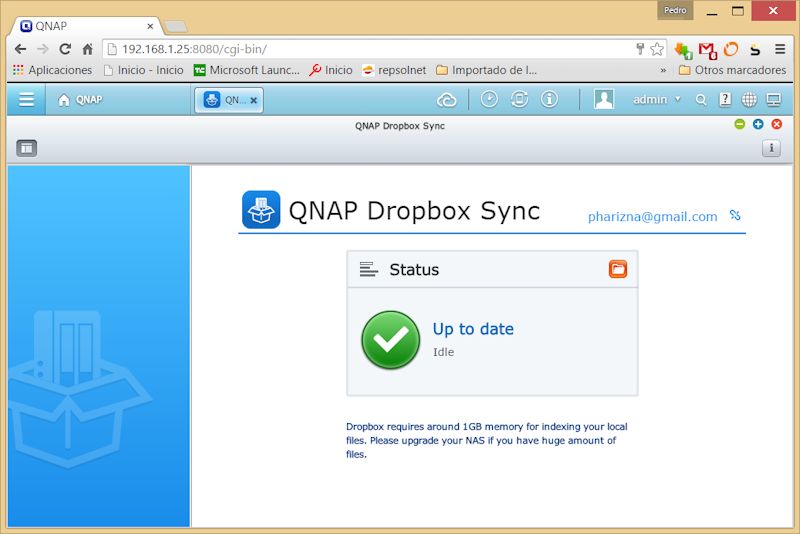The width and height of the screenshot is (800, 534).
Task: Open the synced folder orange icon
Action: [x=618, y=269]
